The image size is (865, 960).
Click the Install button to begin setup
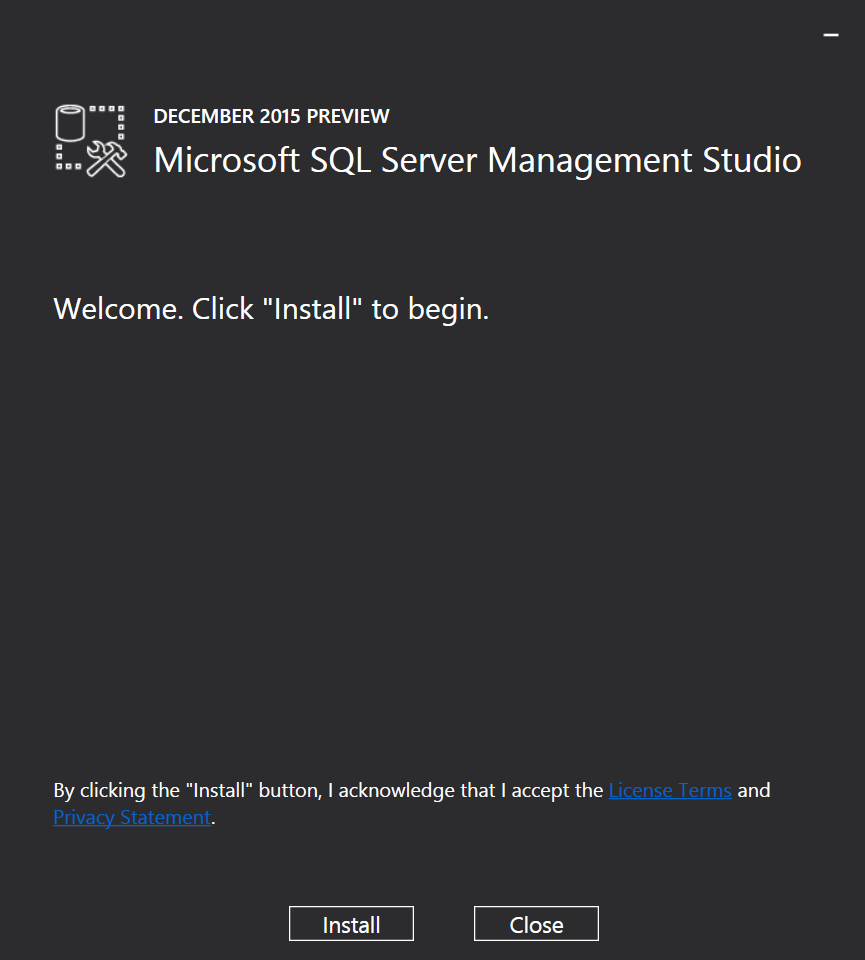pos(351,923)
